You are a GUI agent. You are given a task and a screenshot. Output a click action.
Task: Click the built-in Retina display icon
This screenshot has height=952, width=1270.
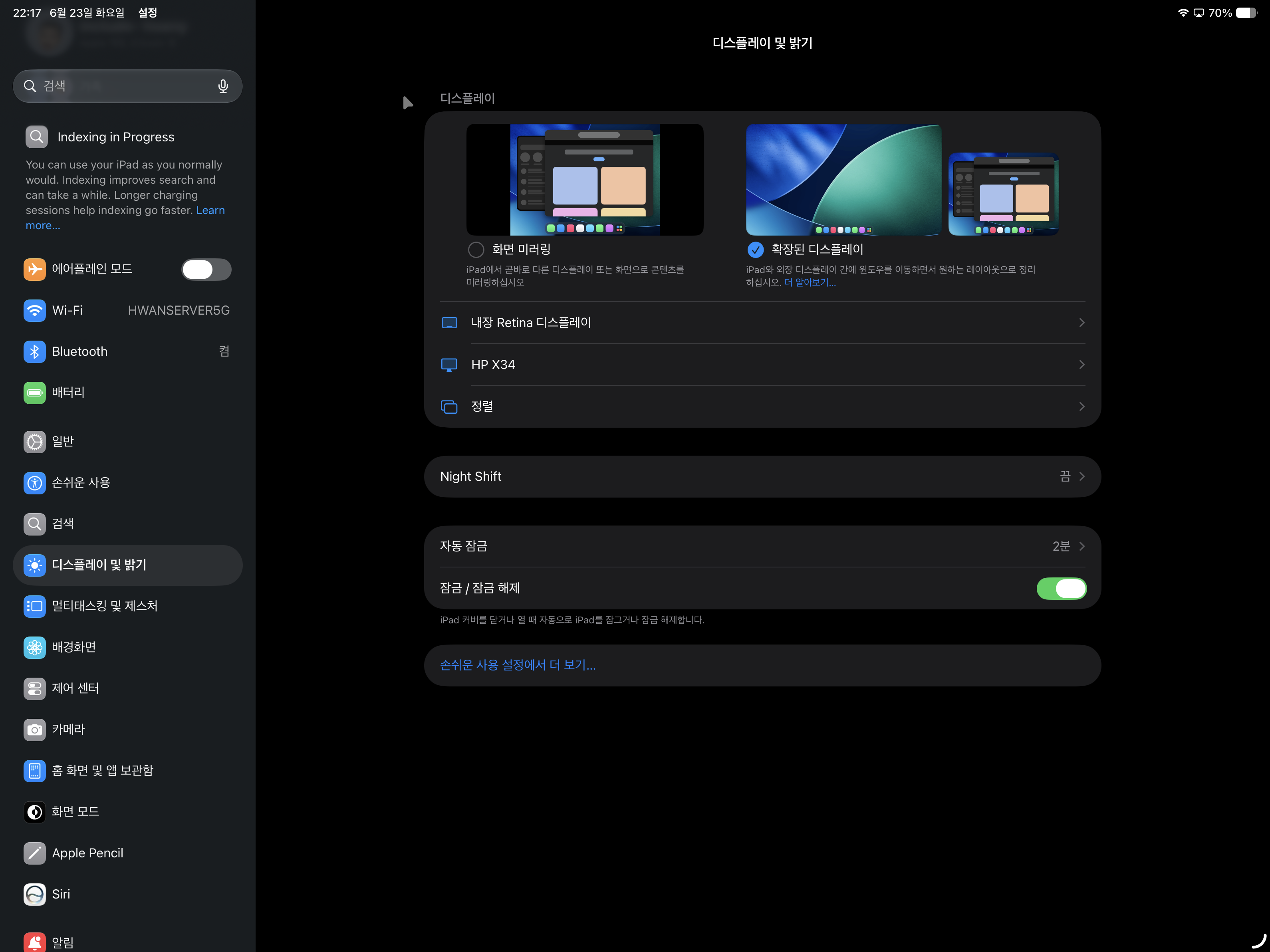pyautogui.click(x=449, y=323)
